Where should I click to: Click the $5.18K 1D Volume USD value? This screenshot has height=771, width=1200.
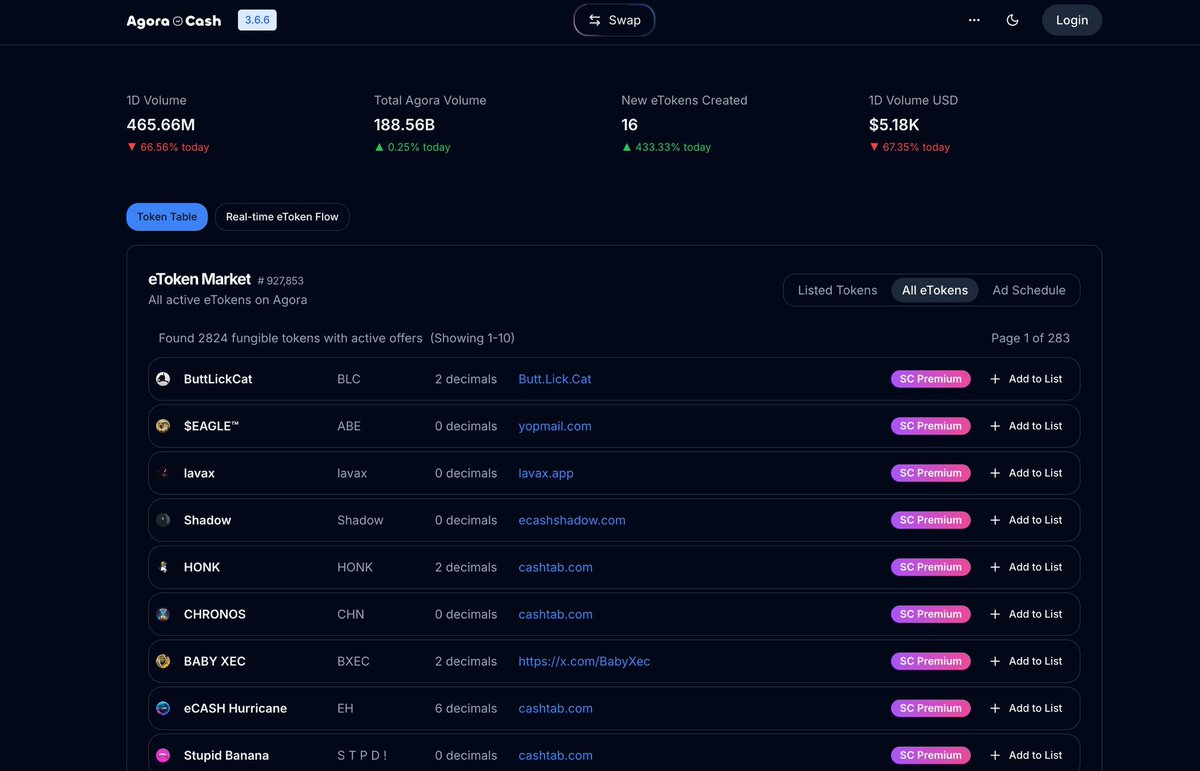pos(894,125)
